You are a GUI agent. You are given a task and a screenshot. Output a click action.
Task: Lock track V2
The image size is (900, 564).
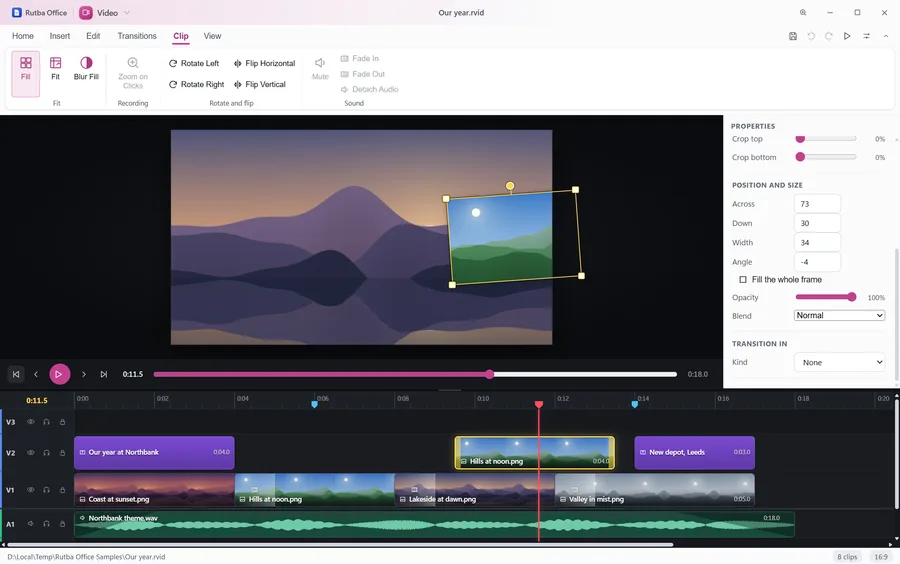click(63, 453)
